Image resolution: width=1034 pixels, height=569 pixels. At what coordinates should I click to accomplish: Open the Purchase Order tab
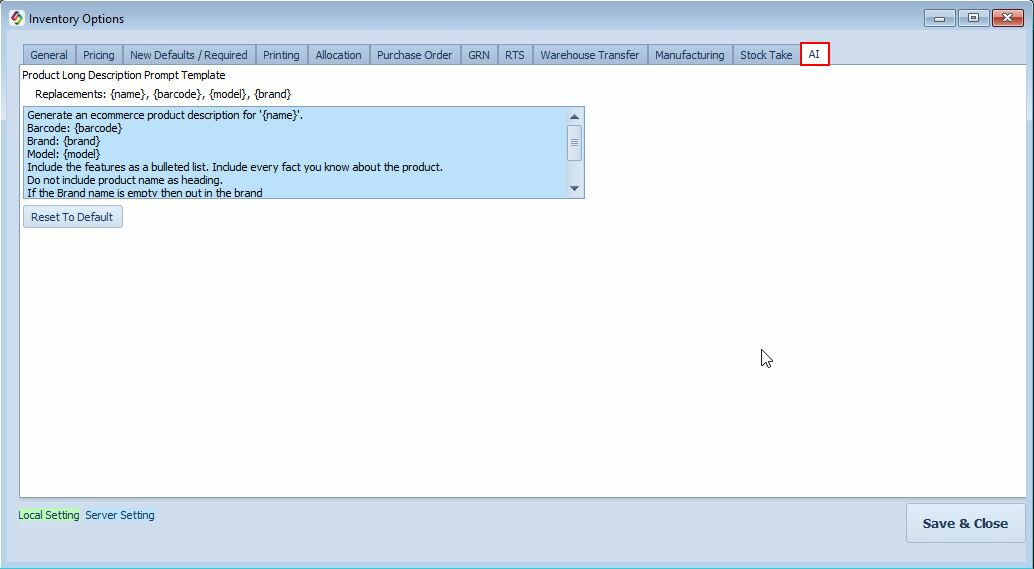point(415,55)
